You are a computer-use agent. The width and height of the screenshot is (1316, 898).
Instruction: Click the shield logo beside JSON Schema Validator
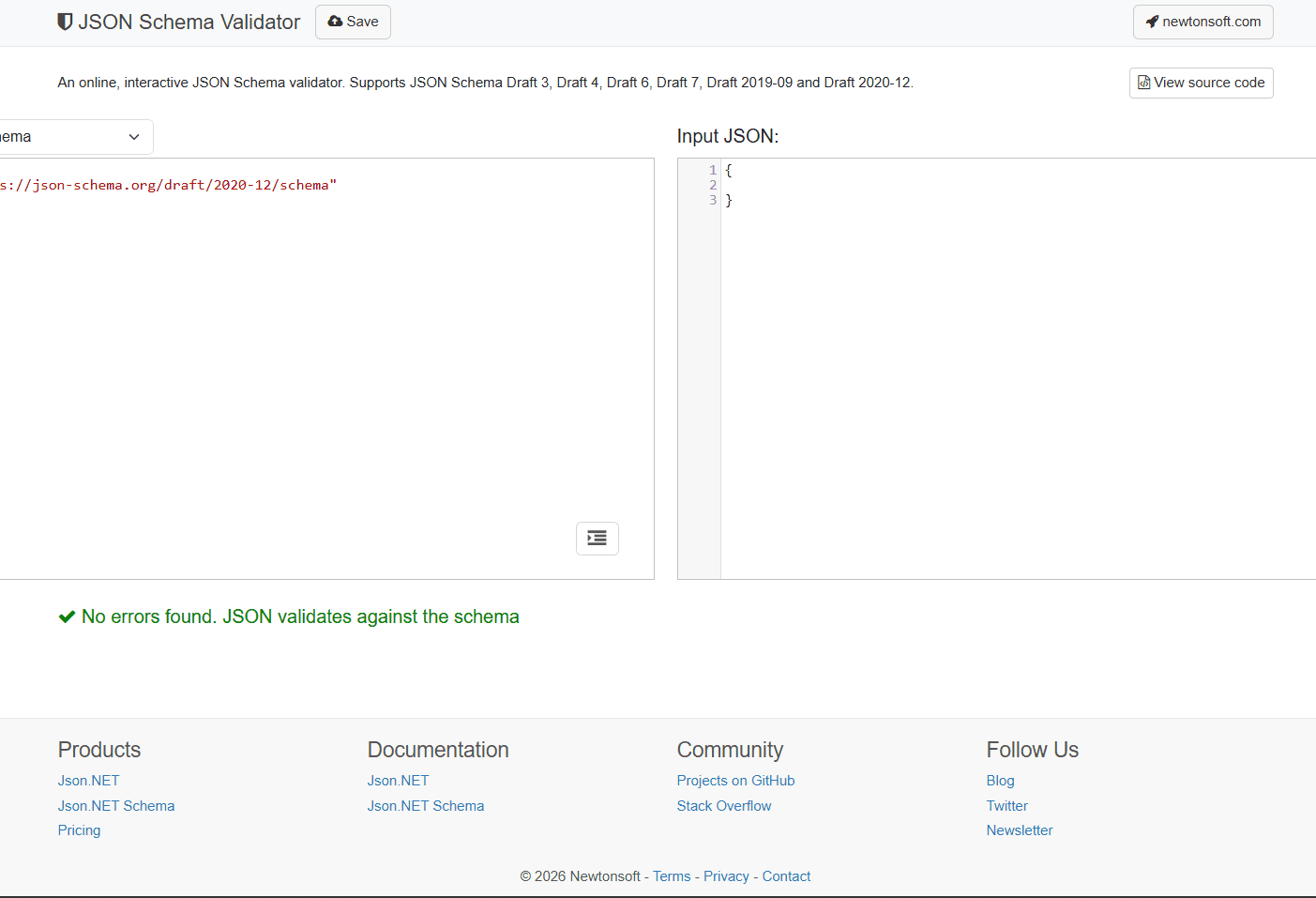click(x=65, y=22)
